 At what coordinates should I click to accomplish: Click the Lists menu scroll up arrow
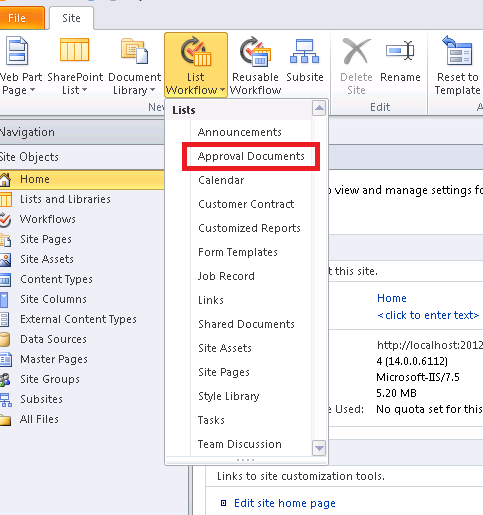coord(319,108)
